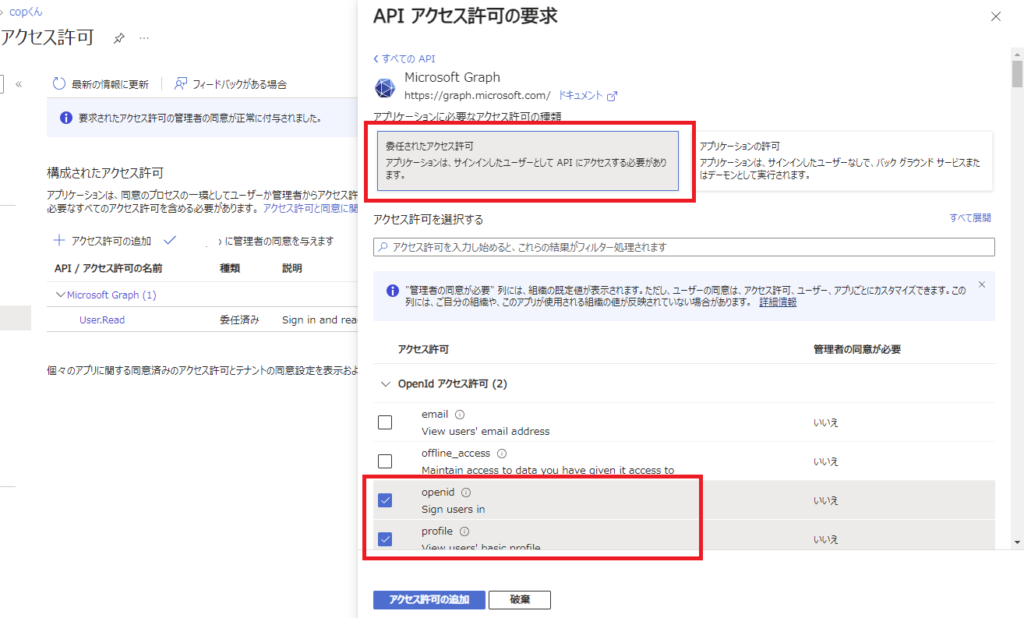
Task: Click the 委任済み cell for User.Read
Action: click(x=239, y=320)
